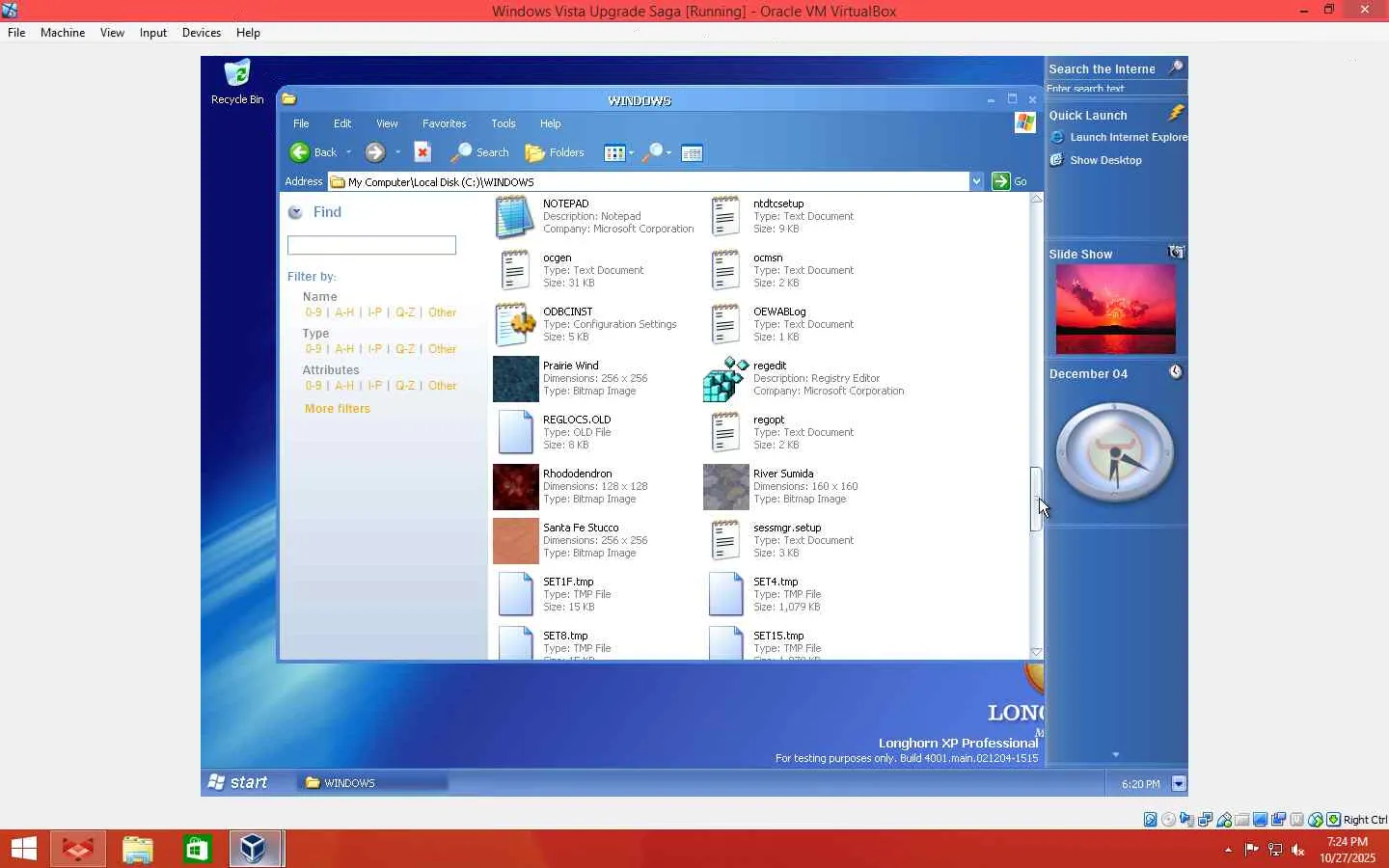
Task: Click VirtualBox optical disc status icon
Action: pyautogui.click(x=1169, y=820)
